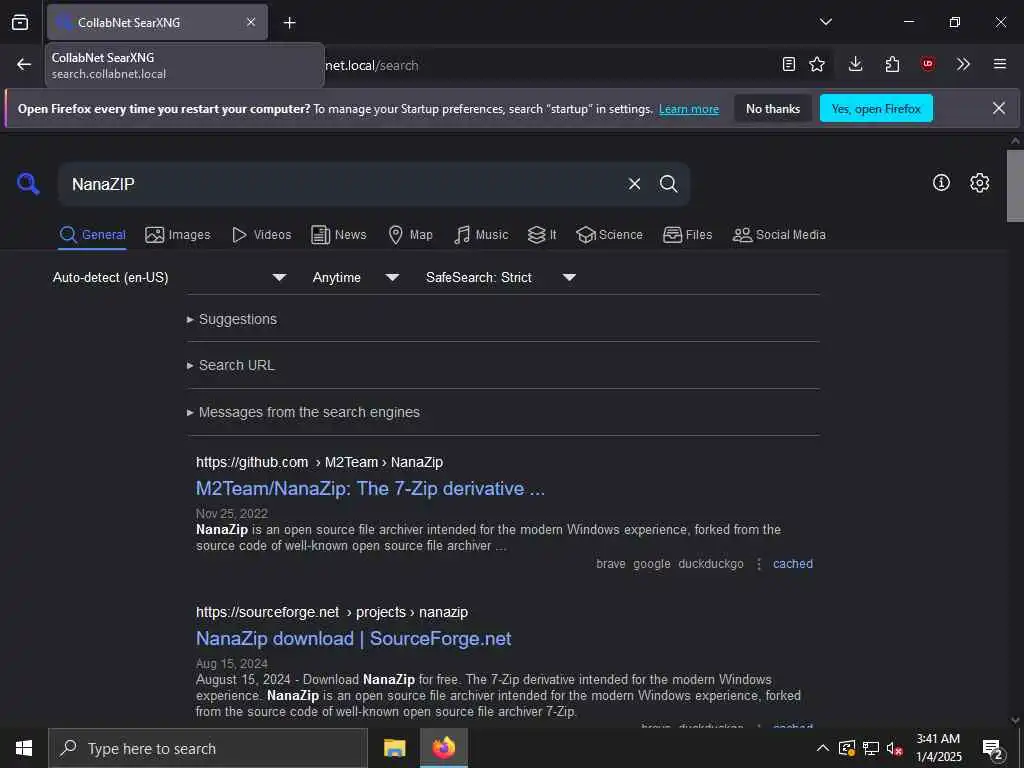This screenshot has height=768, width=1024.
Task: Click the Nov 25, 2022 date text
Action: tap(232, 513)
